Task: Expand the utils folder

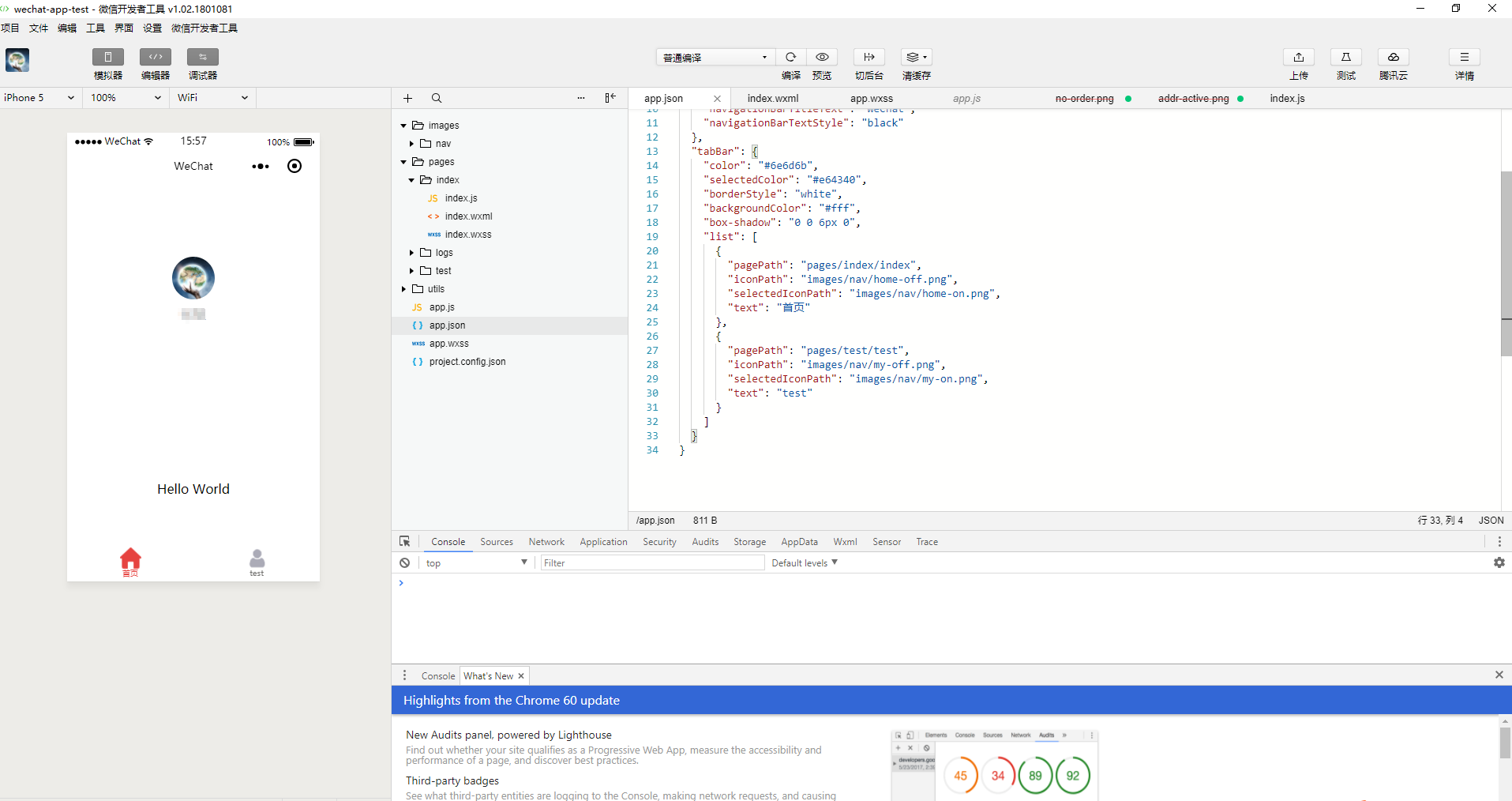Action: (x=403, y=289)
